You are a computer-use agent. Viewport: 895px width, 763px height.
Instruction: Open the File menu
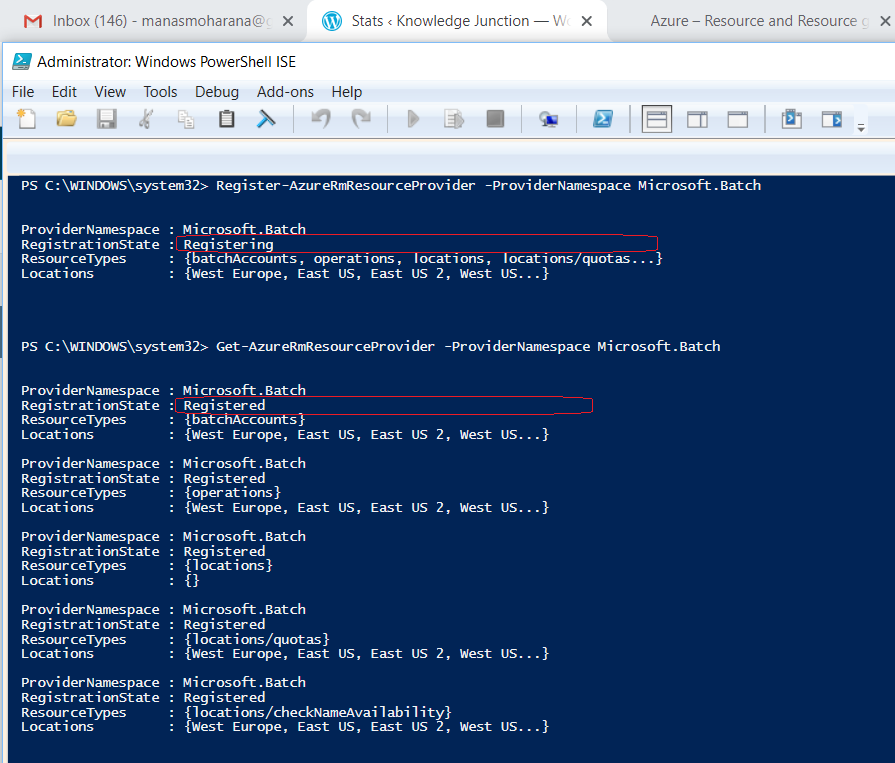[x=23, y=91]
